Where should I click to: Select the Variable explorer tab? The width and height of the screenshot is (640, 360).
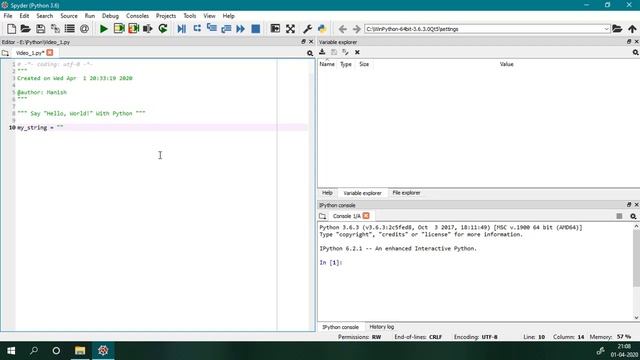tap(362, 193)
